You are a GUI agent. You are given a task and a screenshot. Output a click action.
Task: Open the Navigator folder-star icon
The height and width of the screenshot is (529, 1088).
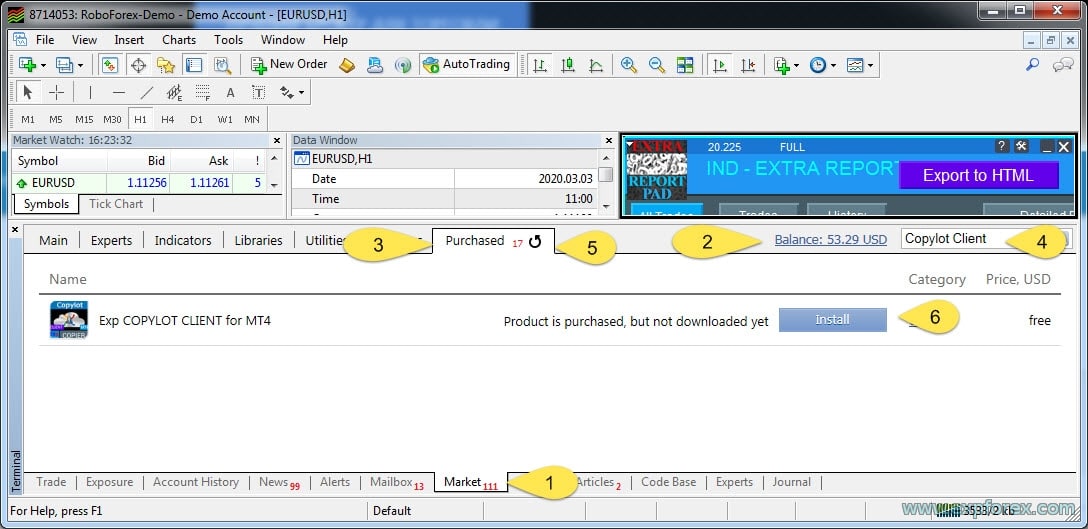coord(166,65)
